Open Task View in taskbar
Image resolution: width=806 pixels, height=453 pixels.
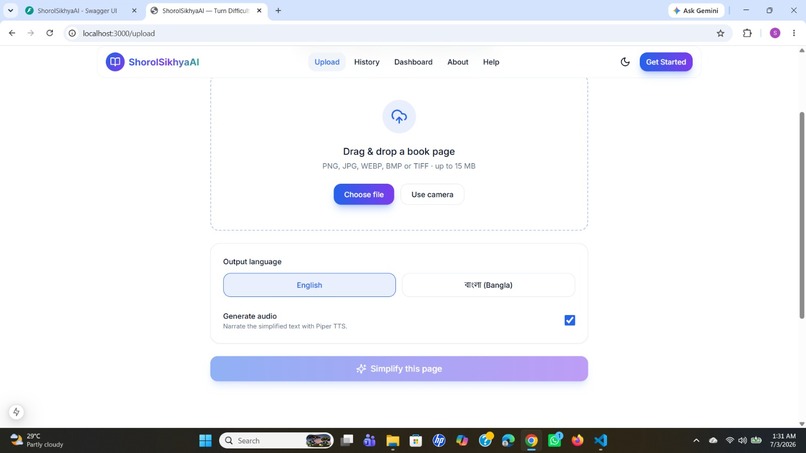347,441
